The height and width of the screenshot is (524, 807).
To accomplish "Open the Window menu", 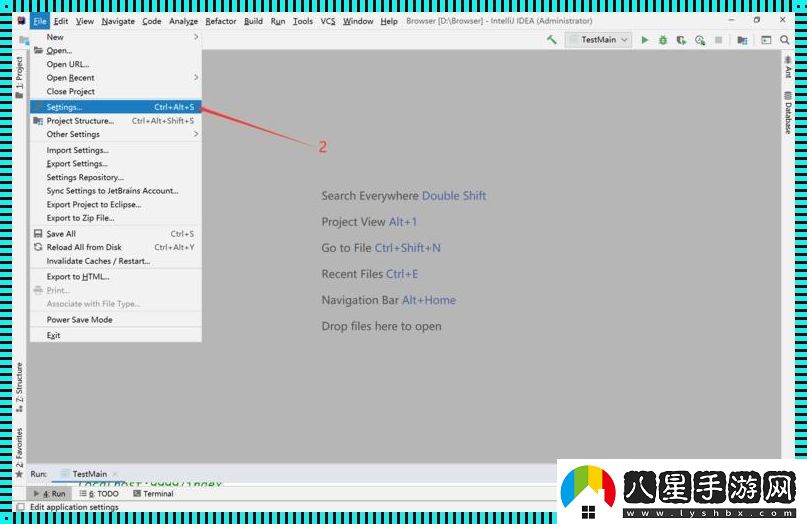I will coord(358,21).
